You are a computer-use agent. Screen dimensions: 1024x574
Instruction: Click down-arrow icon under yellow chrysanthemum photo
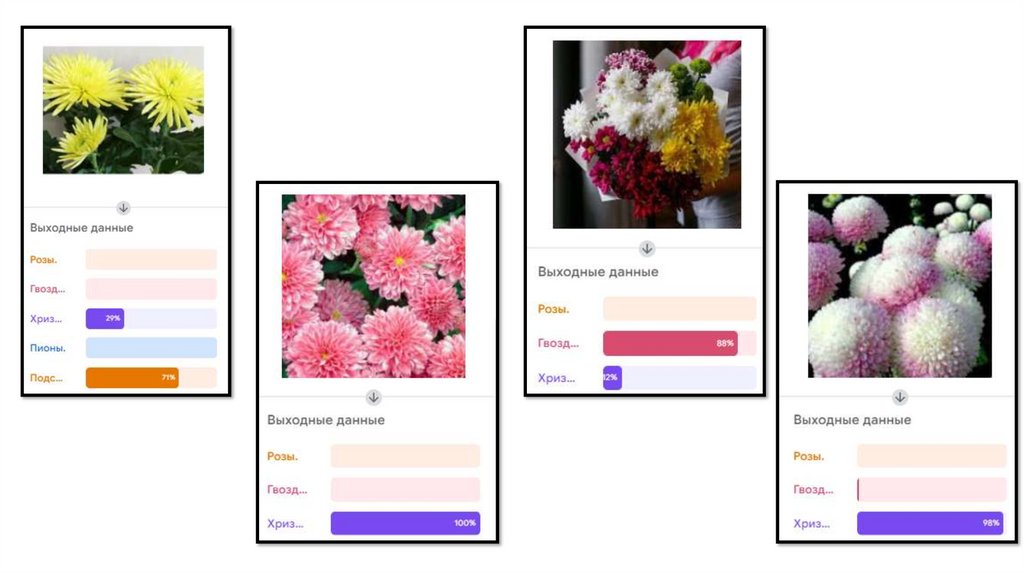pos(123,208)
